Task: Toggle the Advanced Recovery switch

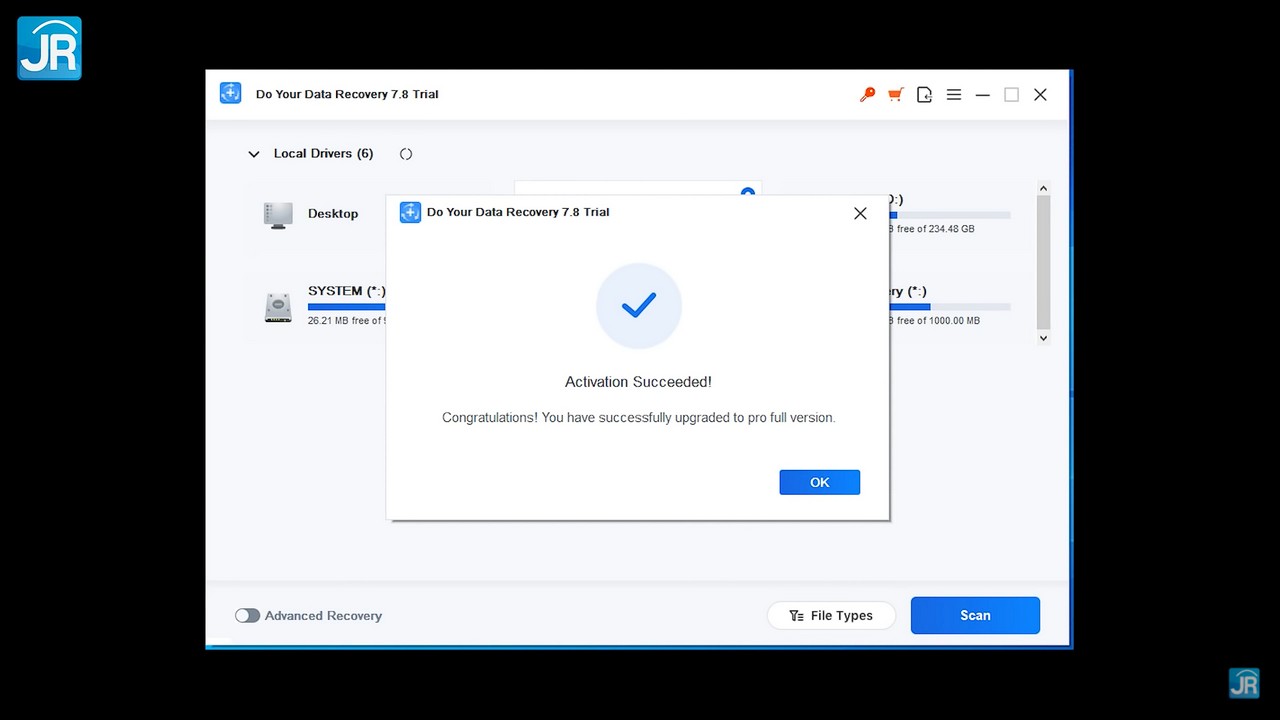Action: [x=247, y=616]
